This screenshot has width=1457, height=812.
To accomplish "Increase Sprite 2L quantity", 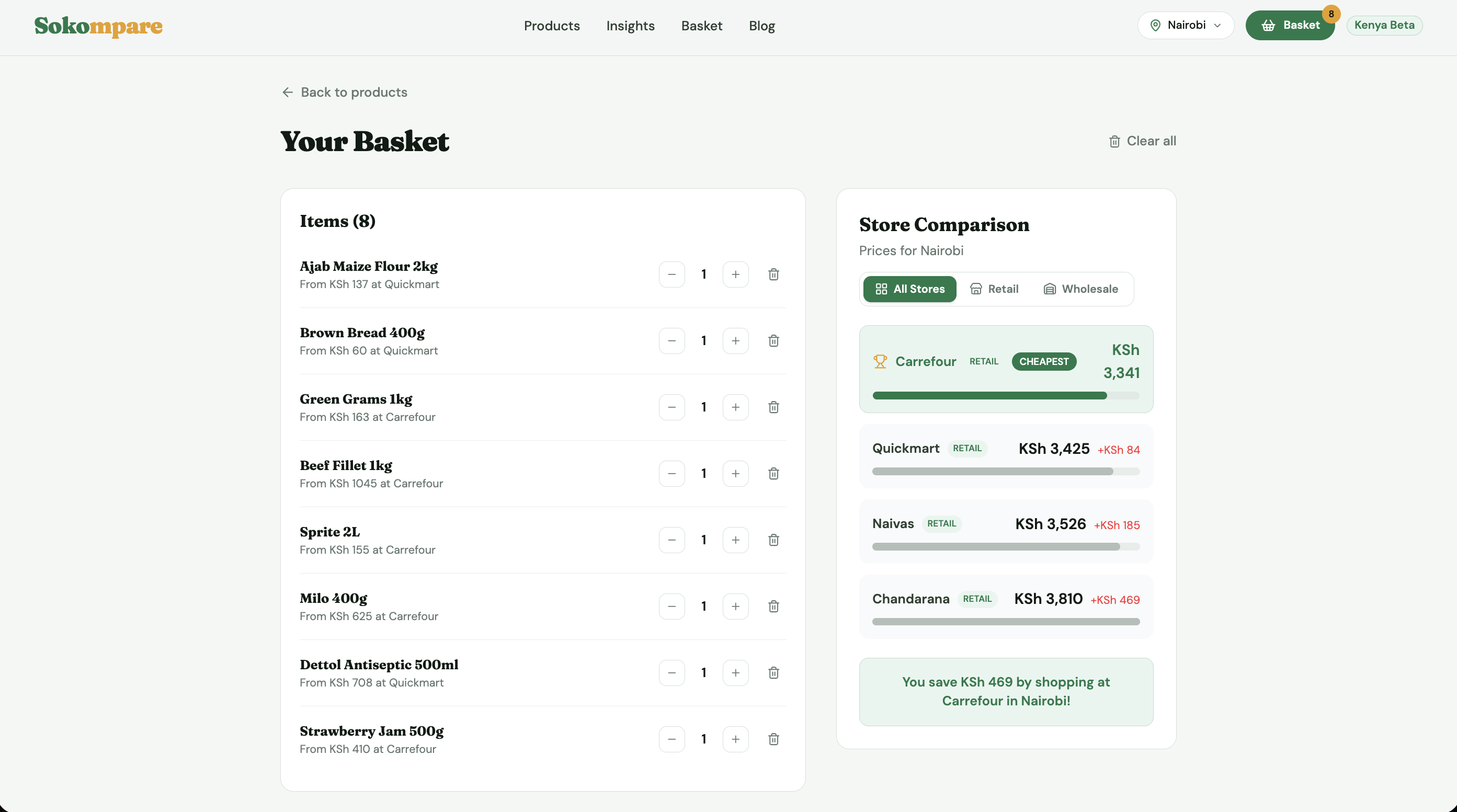I will pyautogui.click(x=735, y=540).
